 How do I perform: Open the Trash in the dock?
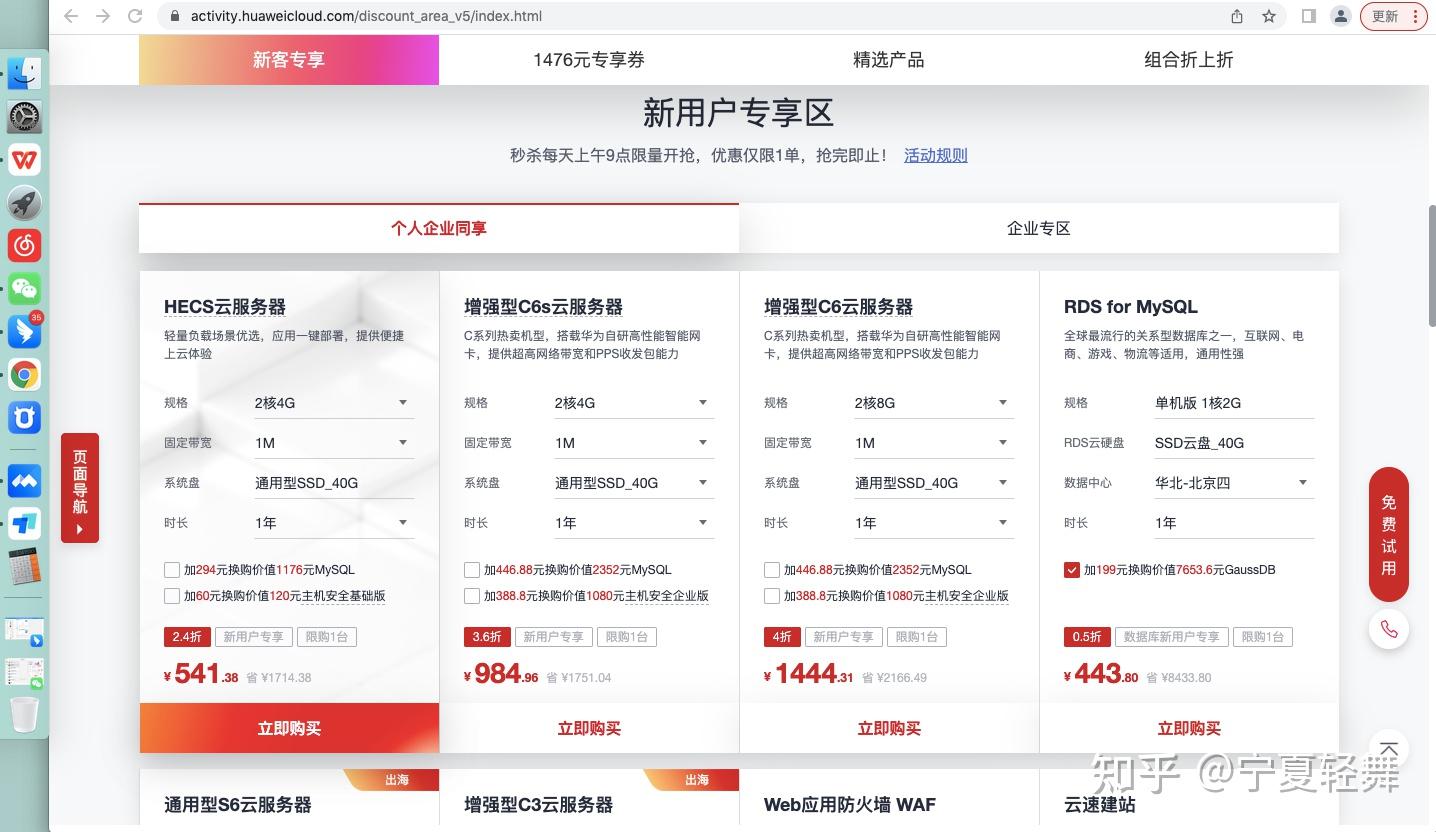24,714
